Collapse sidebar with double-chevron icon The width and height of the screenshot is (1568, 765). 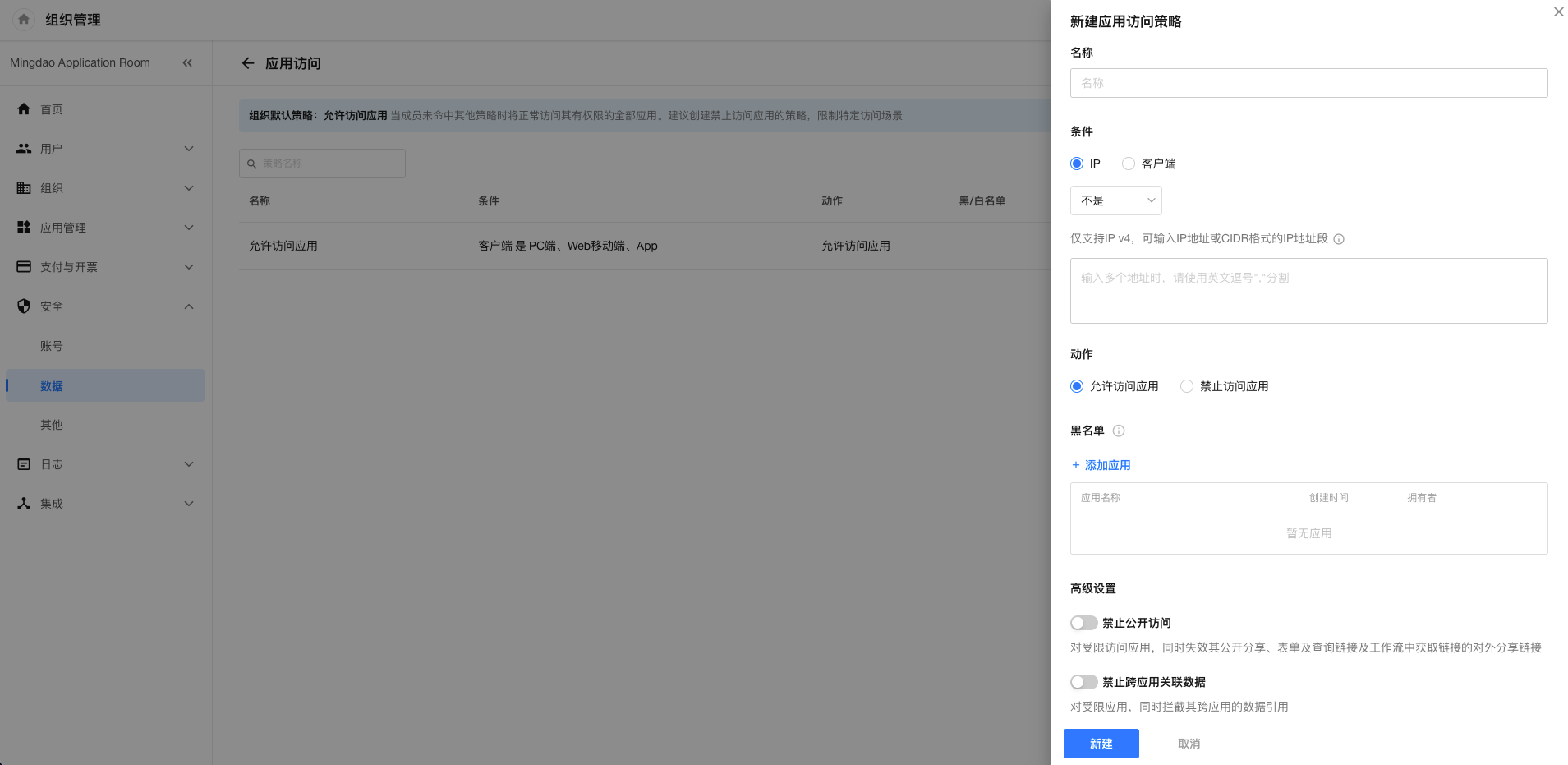[187, 62]
